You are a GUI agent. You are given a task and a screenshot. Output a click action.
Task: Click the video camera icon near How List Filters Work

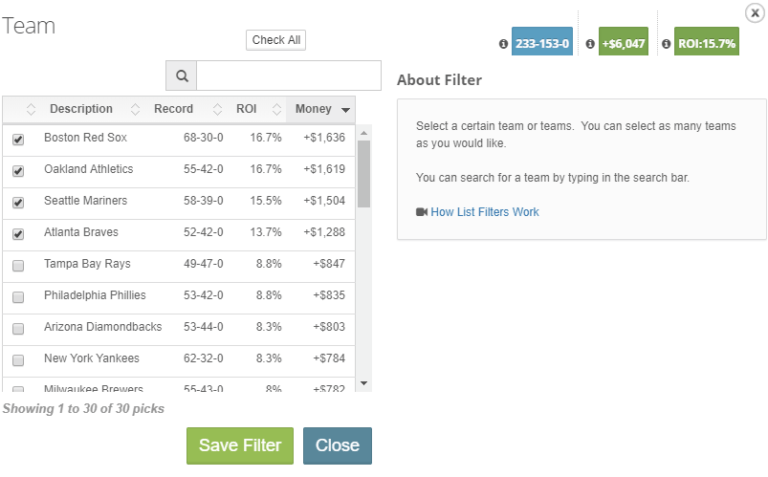point(422,212)
